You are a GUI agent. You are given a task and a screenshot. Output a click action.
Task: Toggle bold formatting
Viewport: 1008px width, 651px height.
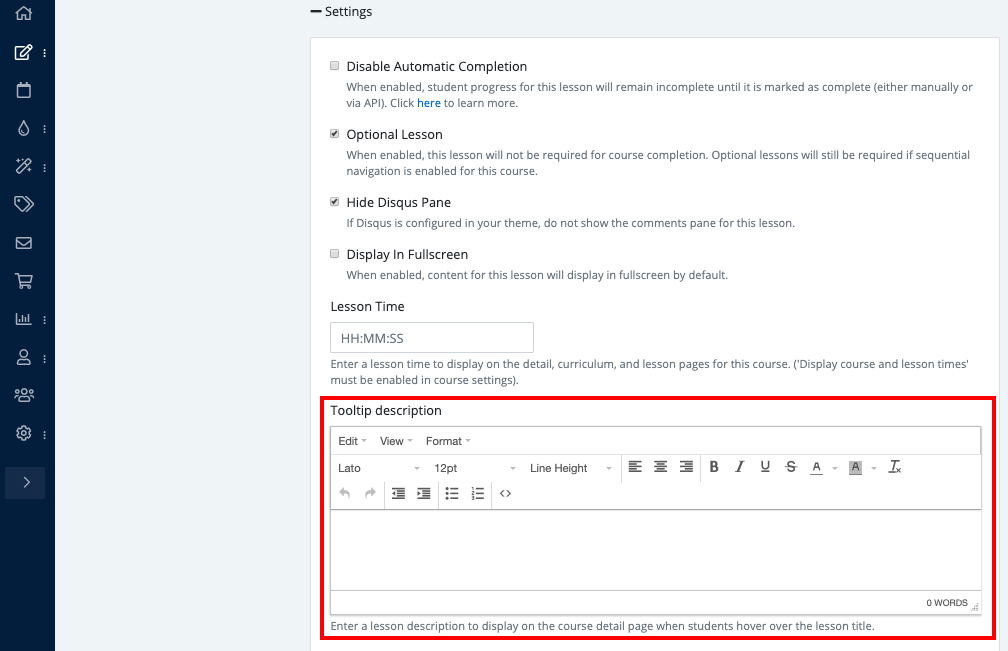click(x=714, y=467)
